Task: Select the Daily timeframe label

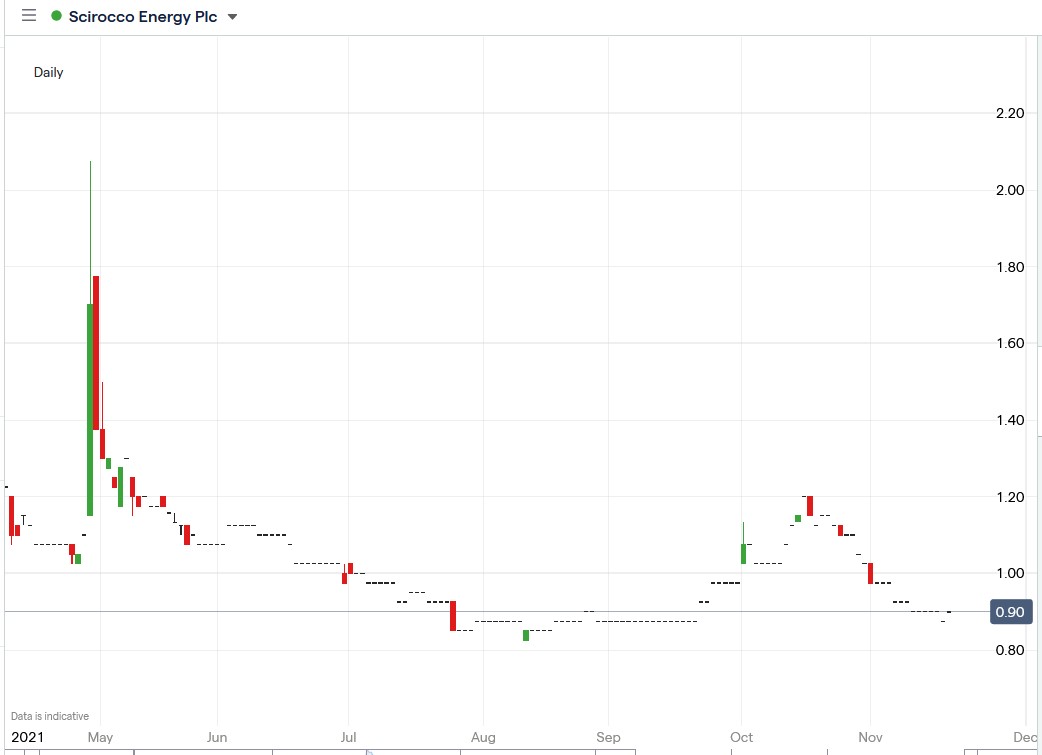Action: click(48, 72)
